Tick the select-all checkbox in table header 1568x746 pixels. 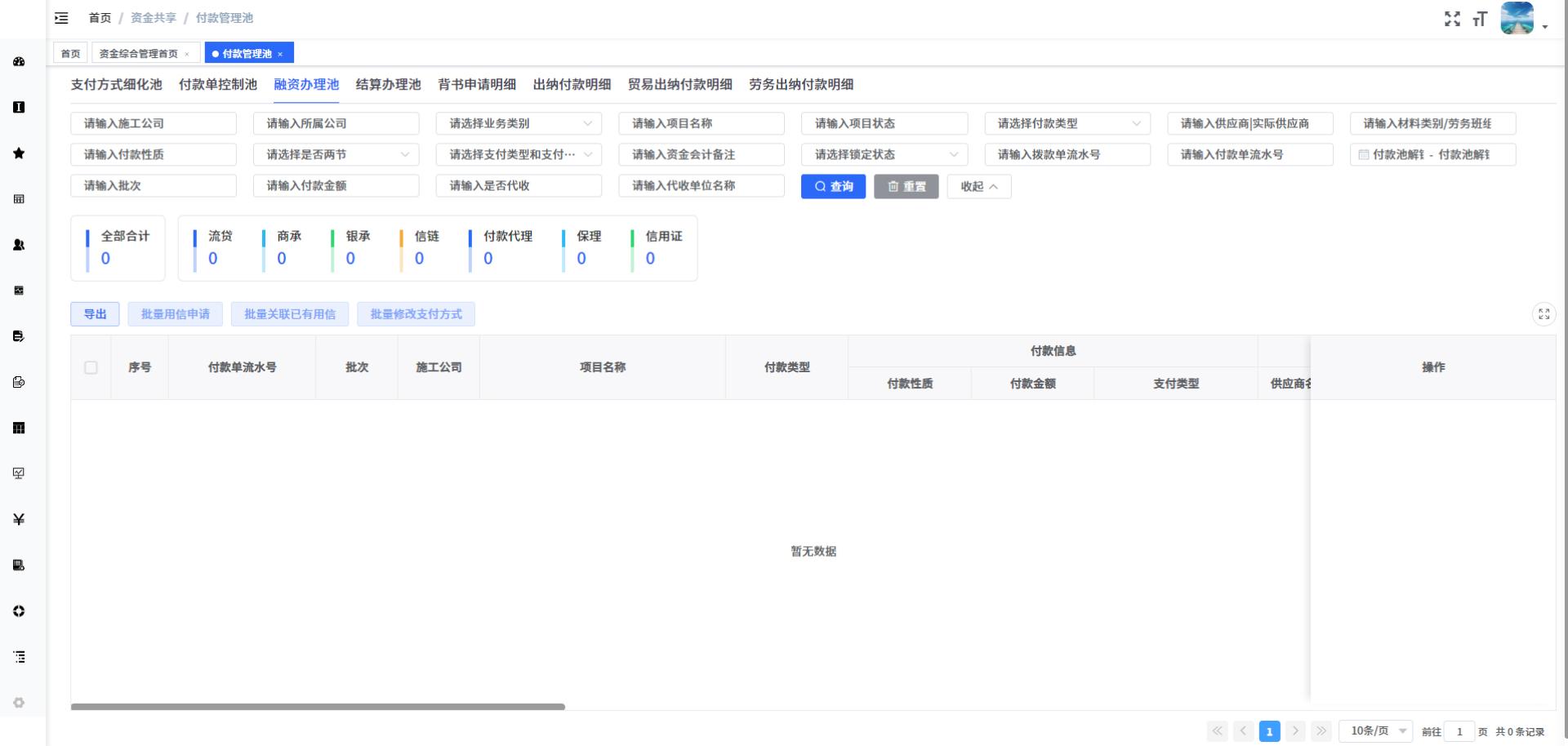pos(91,367)
